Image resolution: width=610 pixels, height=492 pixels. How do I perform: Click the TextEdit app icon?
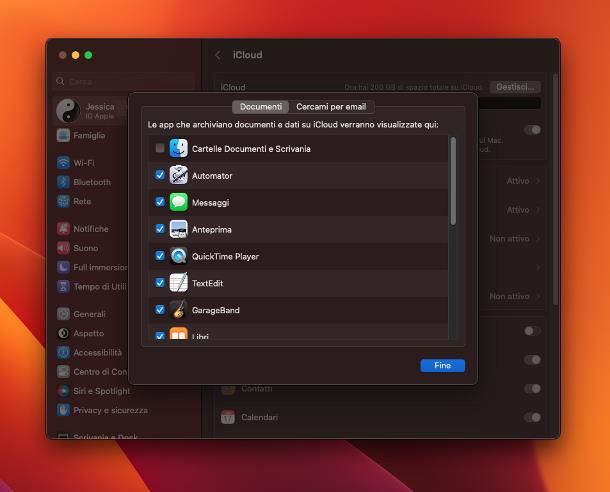coord(179,283)
